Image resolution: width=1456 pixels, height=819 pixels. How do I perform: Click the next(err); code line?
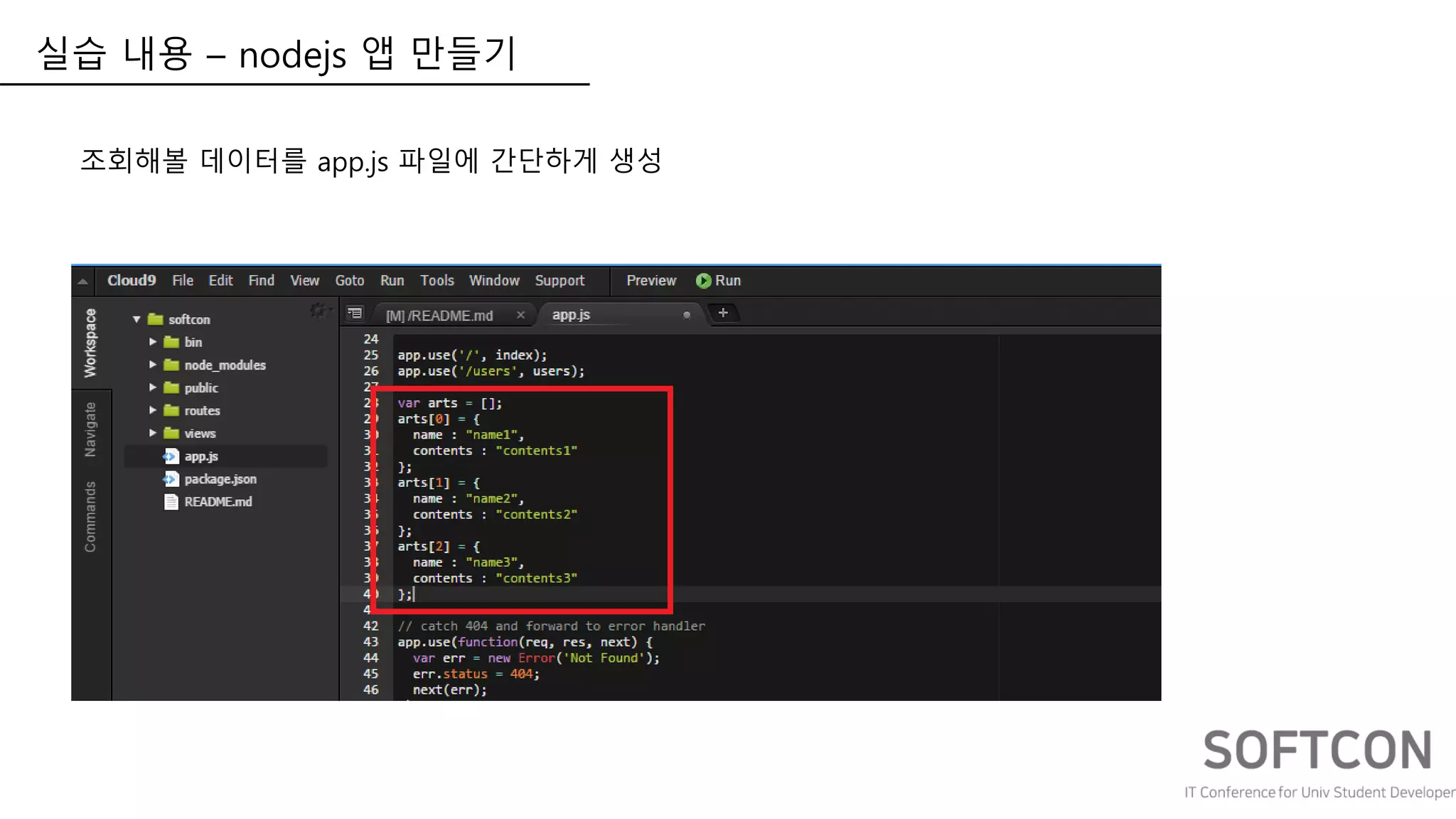(449, 690)
